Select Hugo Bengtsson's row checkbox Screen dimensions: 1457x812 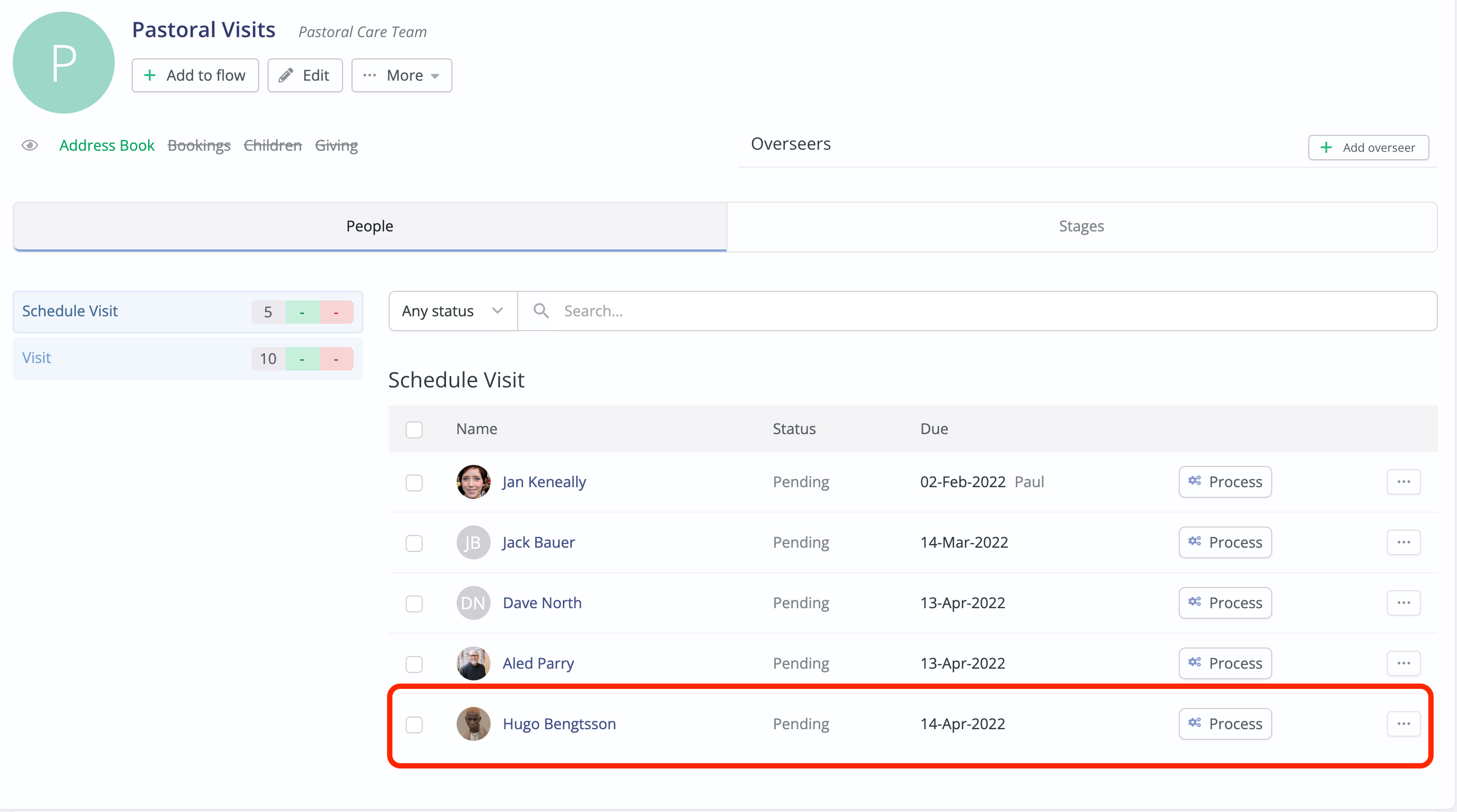[x=414, y=724]
